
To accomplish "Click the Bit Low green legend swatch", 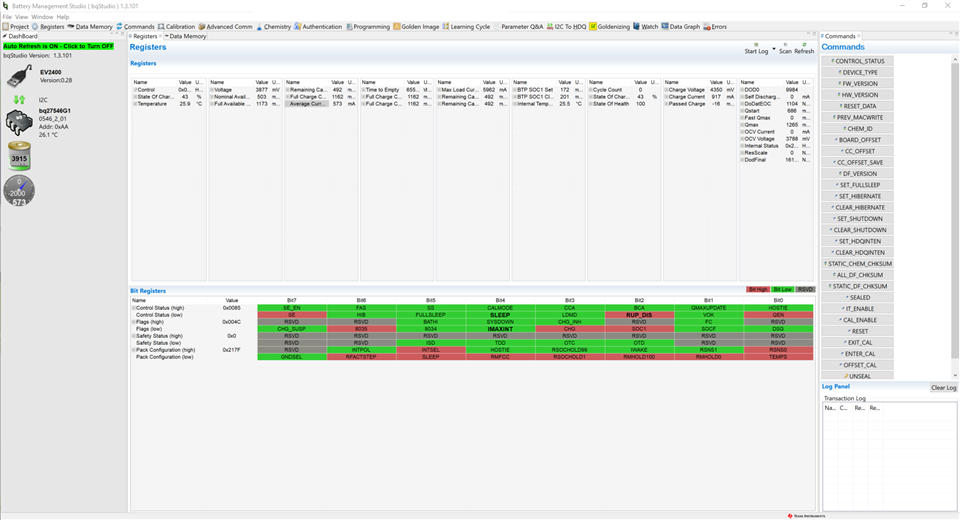I will (782, 290).
